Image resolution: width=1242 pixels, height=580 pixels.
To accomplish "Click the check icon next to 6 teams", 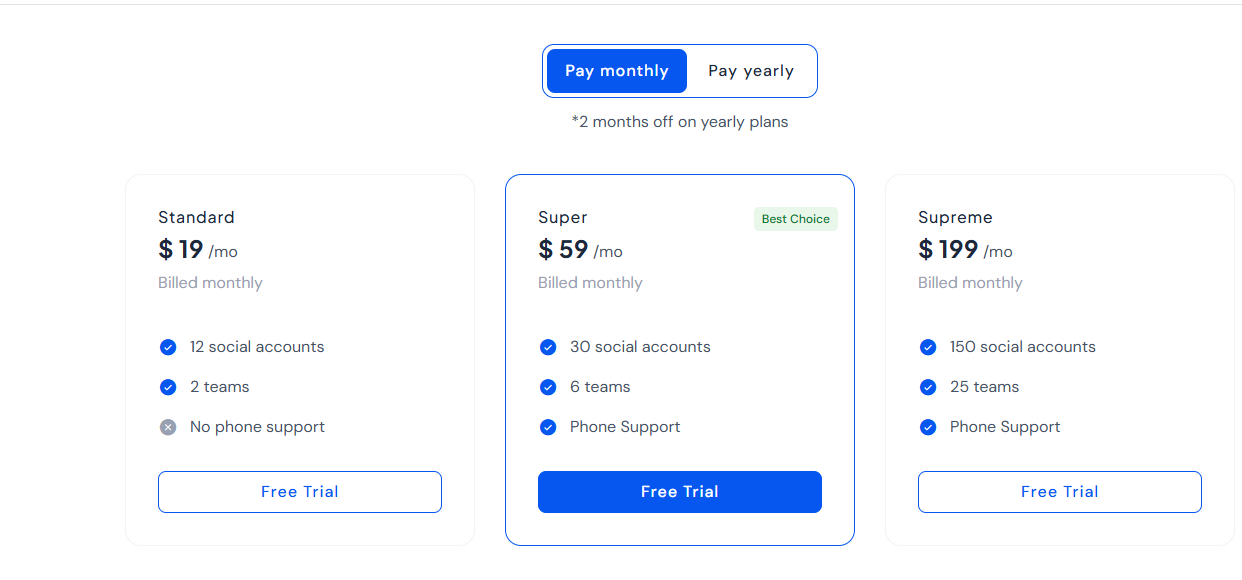I will (548, 387).
